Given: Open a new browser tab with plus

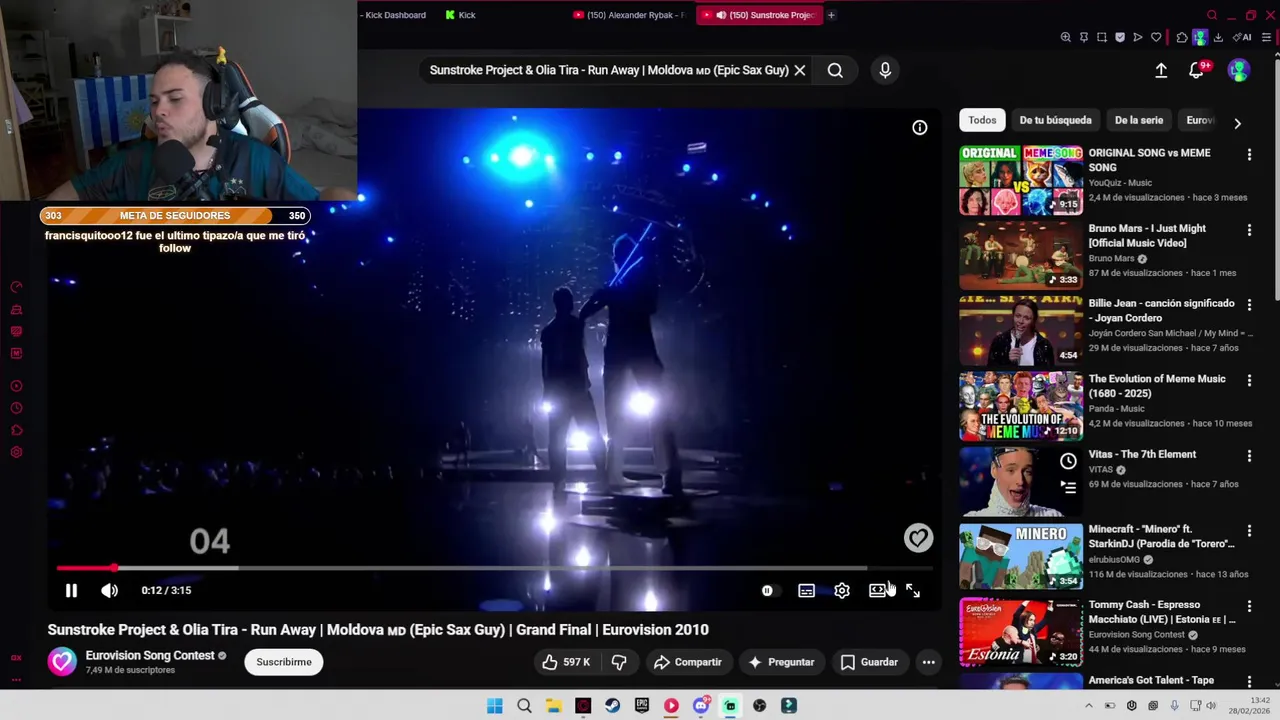Looking at the screenshot, I should [831, 15].
